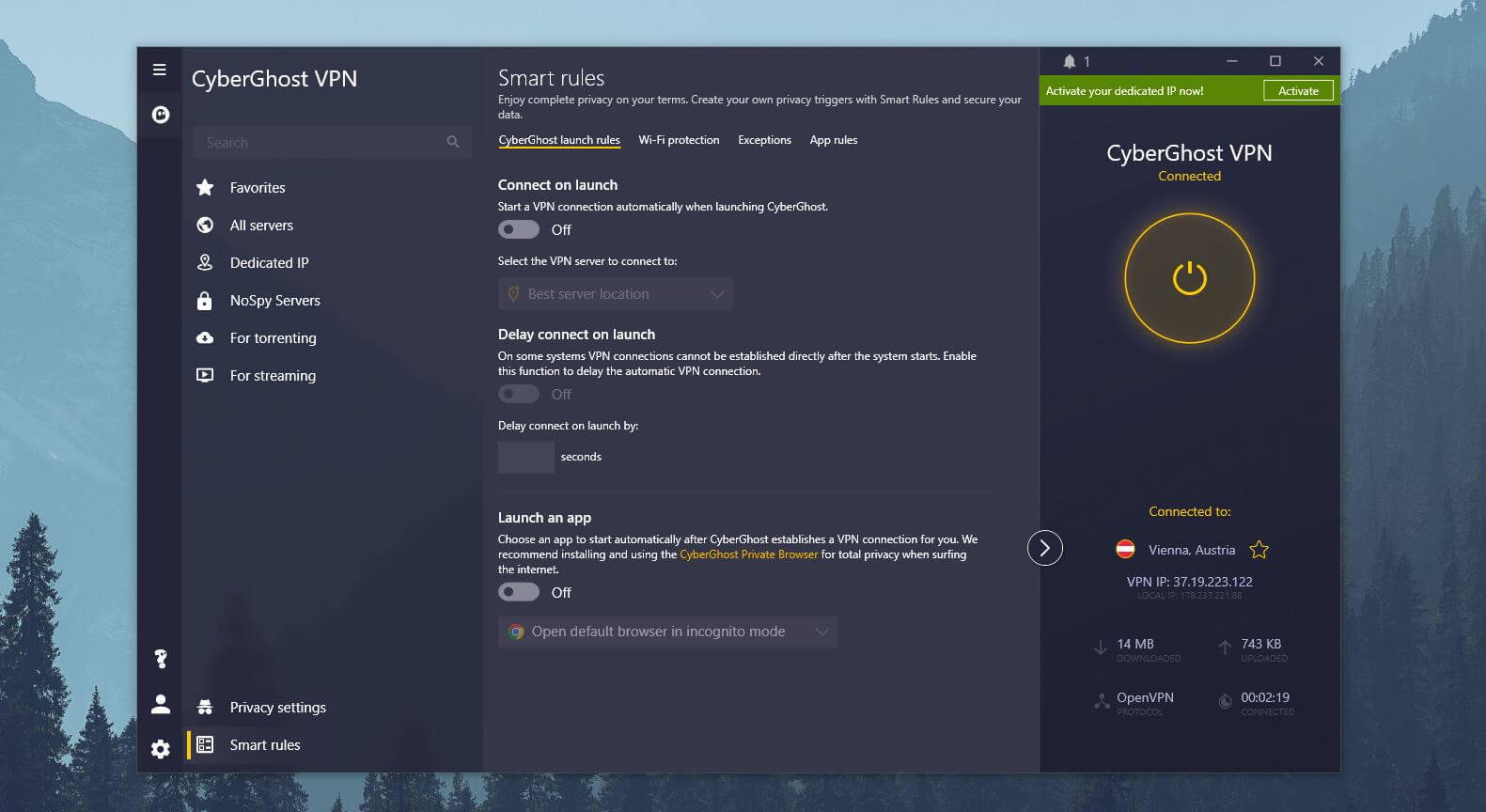Switch to Wi-Fi protection tab
This screenshot has height=812, width=1486.
[679, 140]
